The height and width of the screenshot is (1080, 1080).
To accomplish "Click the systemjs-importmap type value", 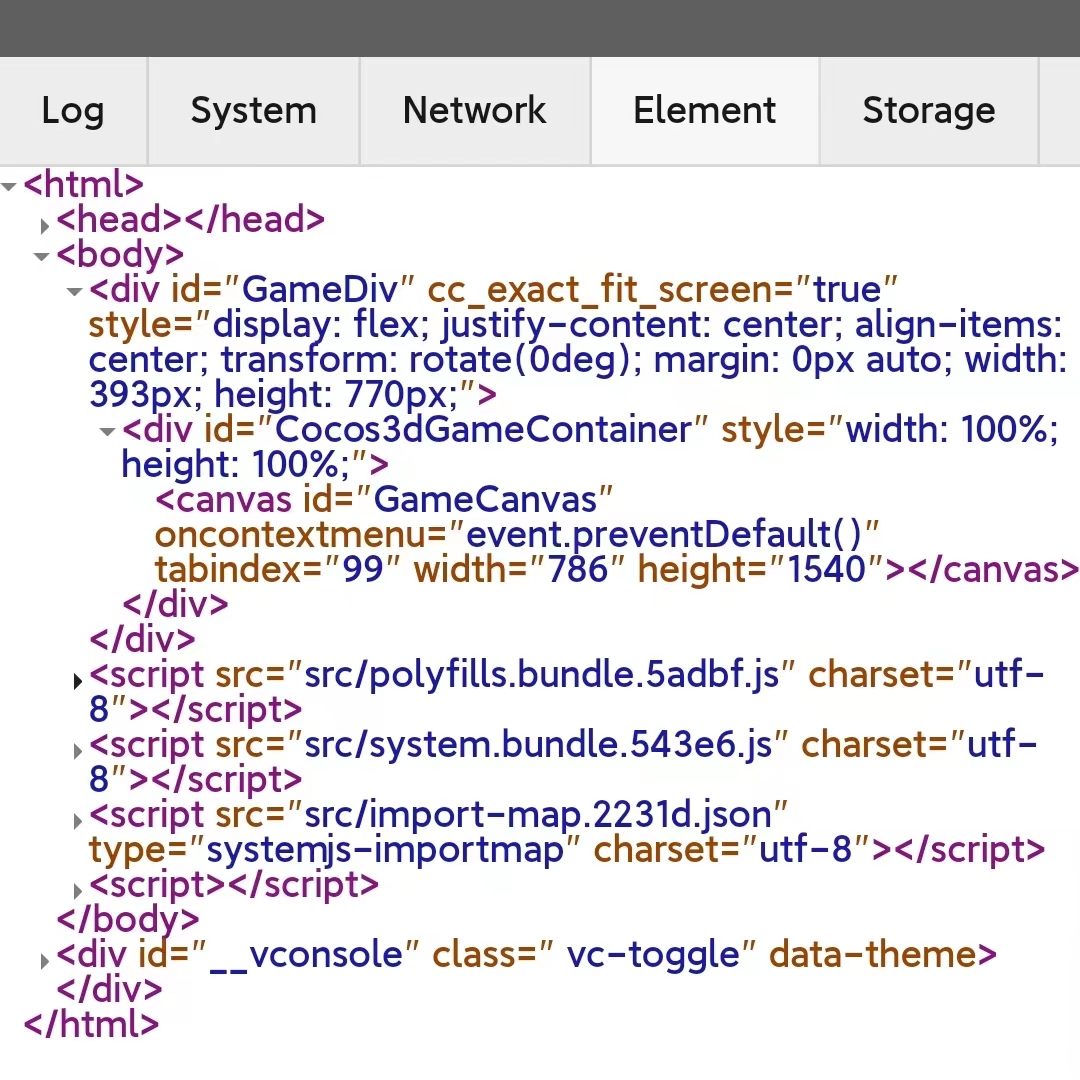I will 385,850.
